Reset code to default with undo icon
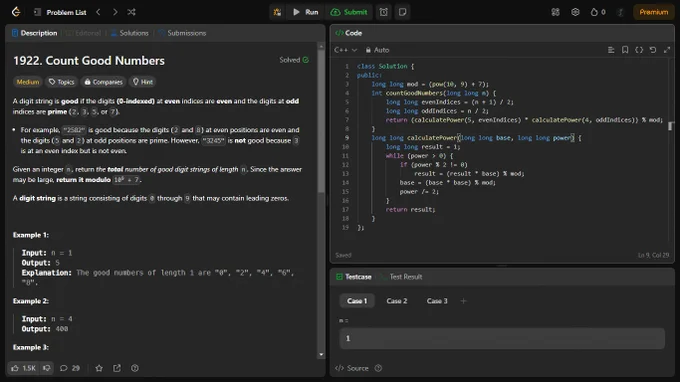680x382 pixels. point(653,50)
